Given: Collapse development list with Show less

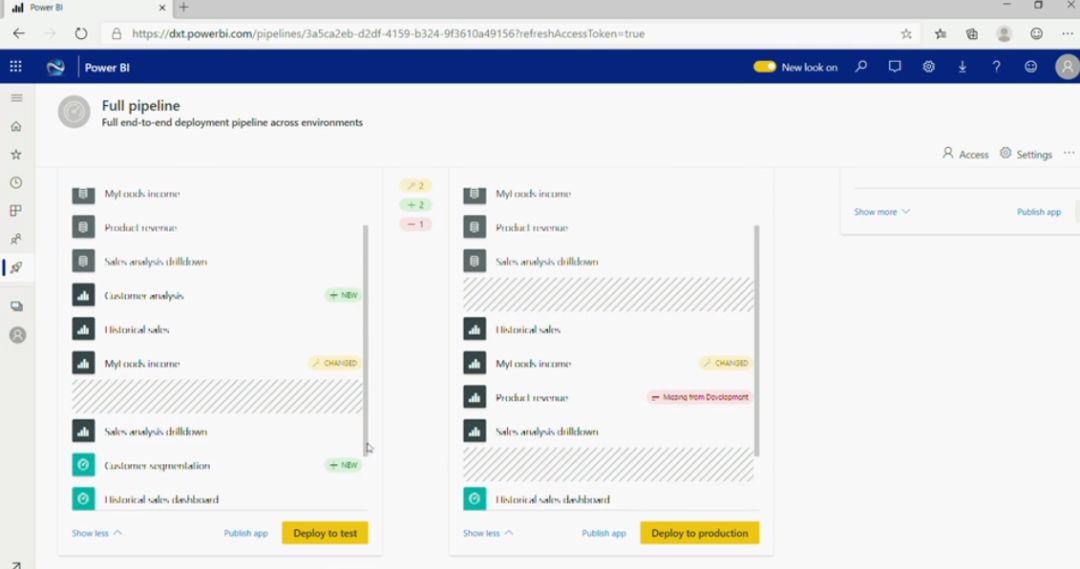Looking at the screenshot, I should coord(97,533).
